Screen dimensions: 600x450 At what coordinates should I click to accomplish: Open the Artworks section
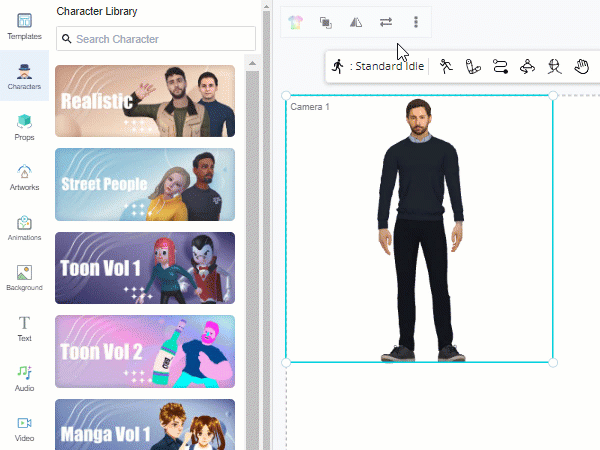pos(24,176)
